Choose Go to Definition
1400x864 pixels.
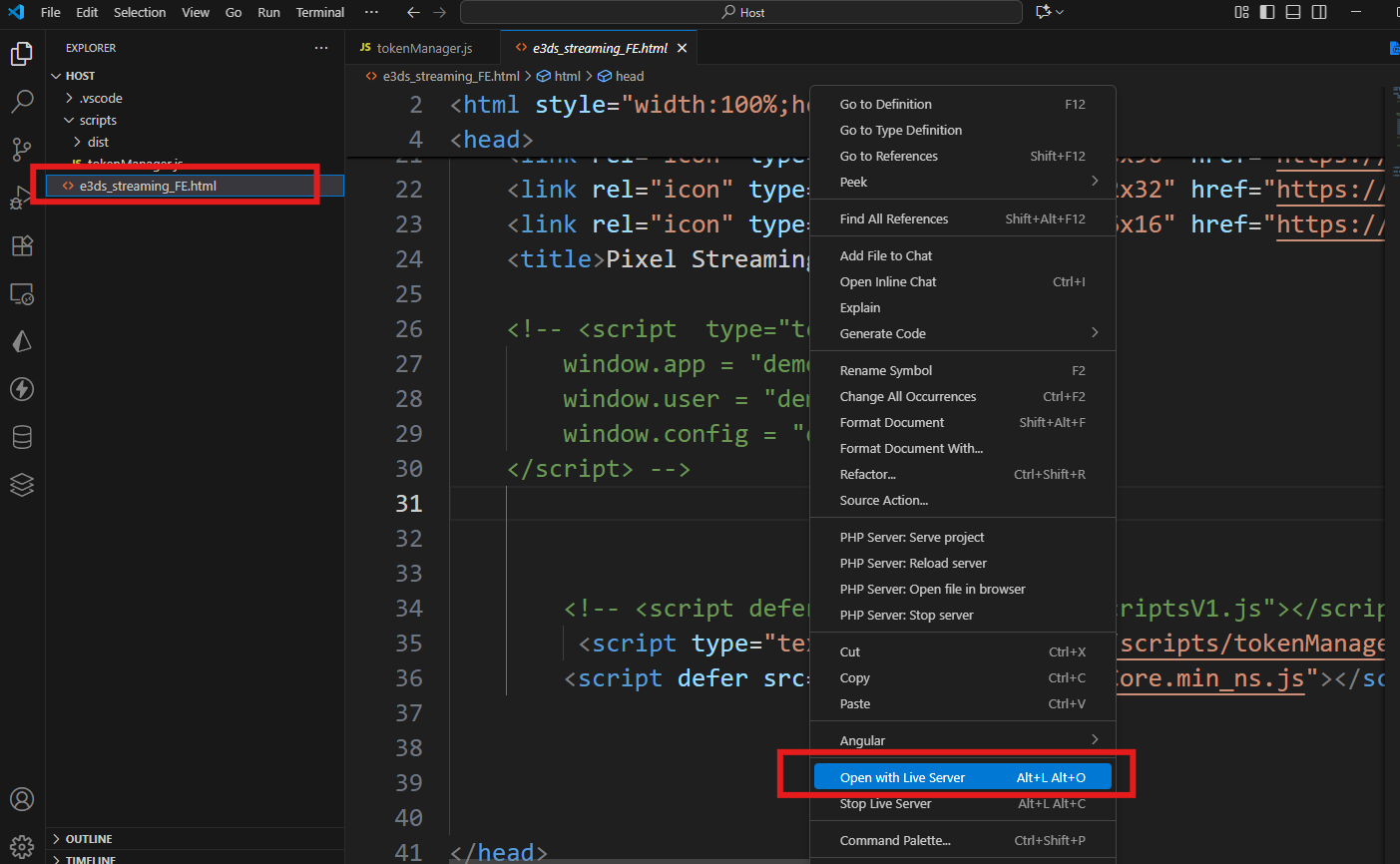[x=962, y=104]
